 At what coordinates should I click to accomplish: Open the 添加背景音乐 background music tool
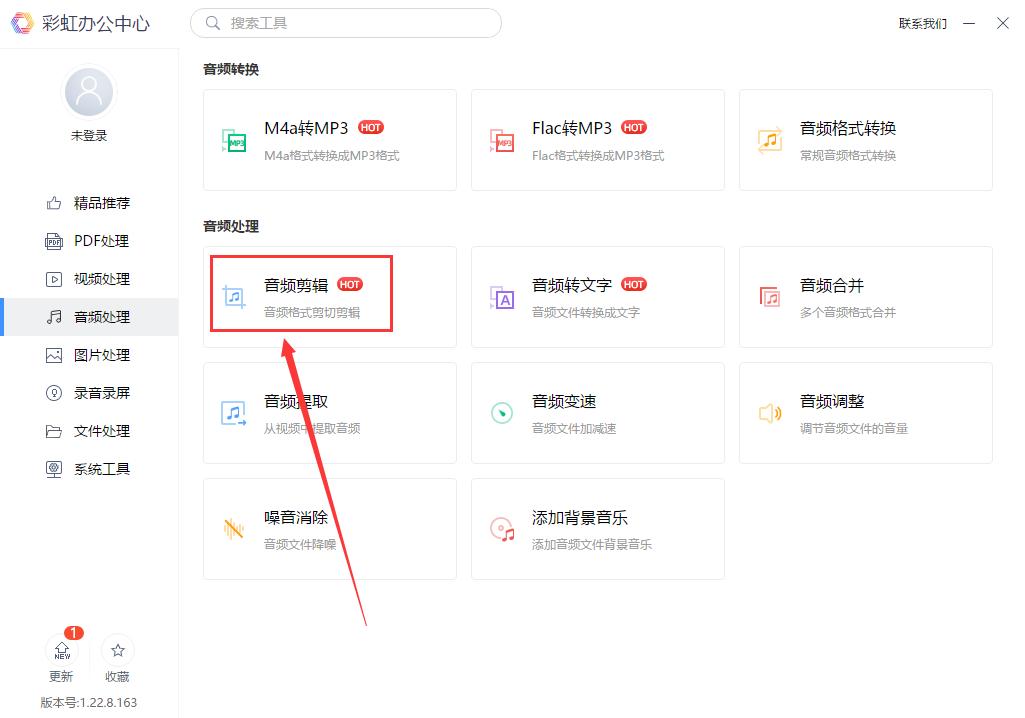[x=597, y=529]
